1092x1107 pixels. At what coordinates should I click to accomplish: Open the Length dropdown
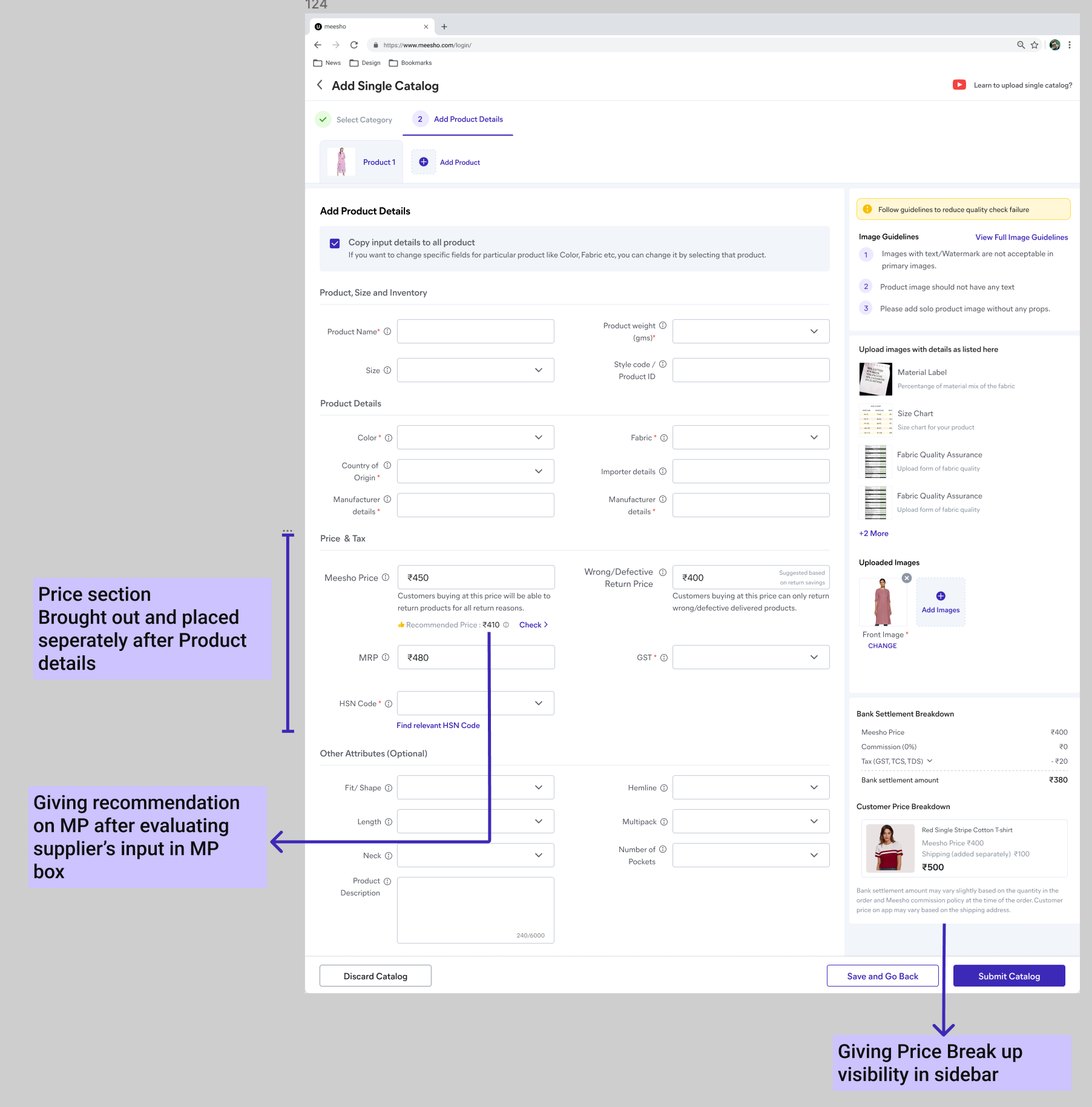[475, 821]
